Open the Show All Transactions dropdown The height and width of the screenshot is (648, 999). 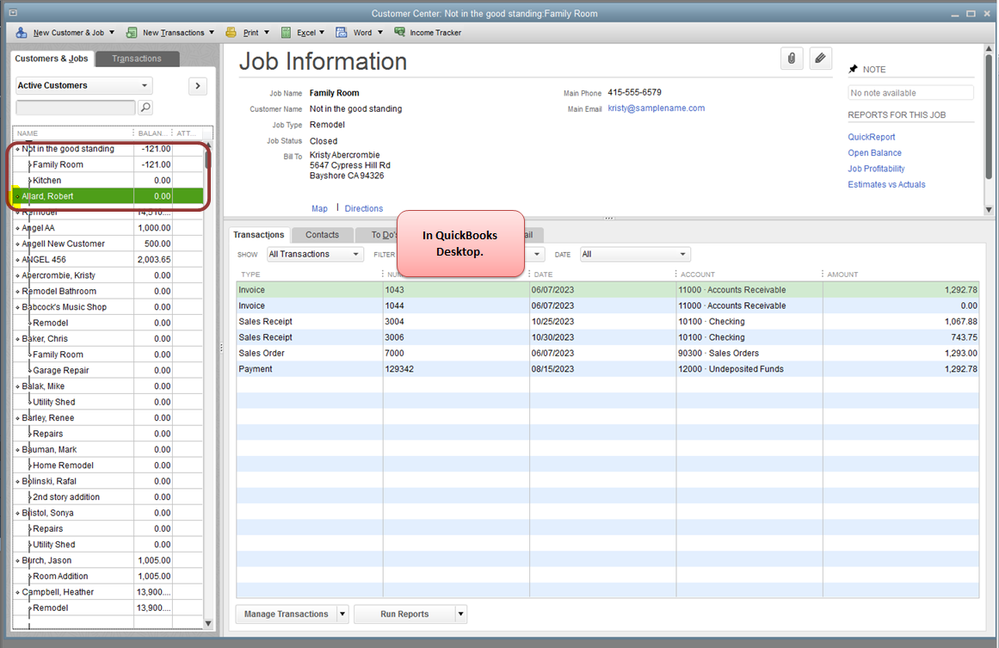tap(314, 254)
